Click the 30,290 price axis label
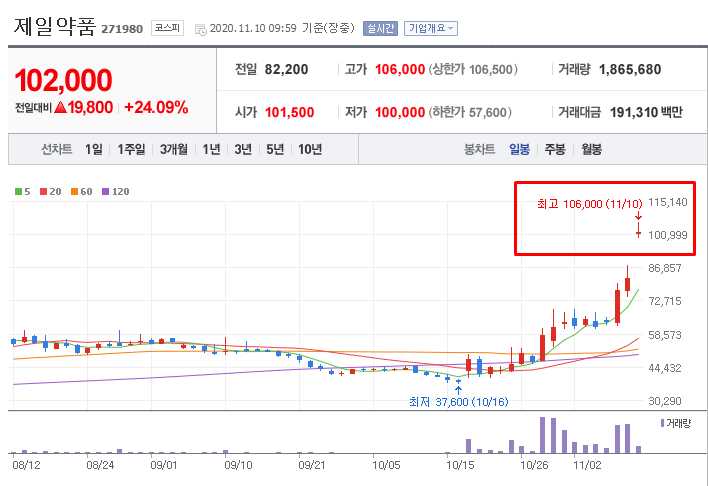The width and height of the screenshot is (708, 486). [665, 401]
